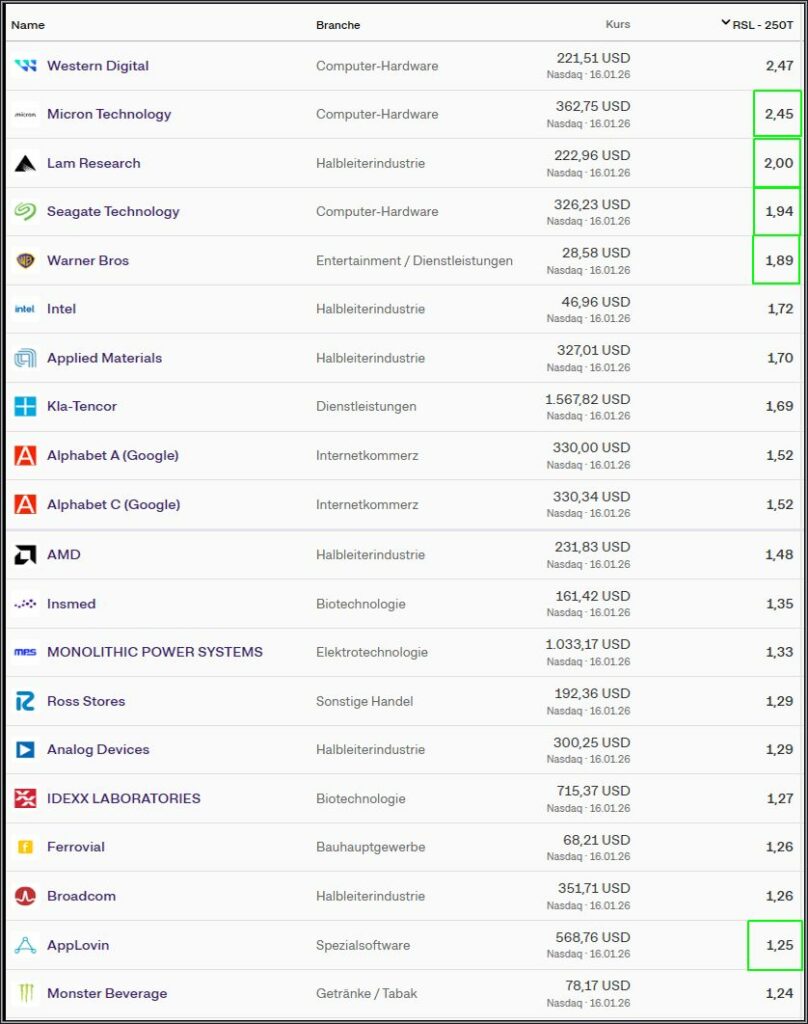Click the Western Digital logo icon
This screenshot has width=808, height=1024.
[x=25, y=66]
